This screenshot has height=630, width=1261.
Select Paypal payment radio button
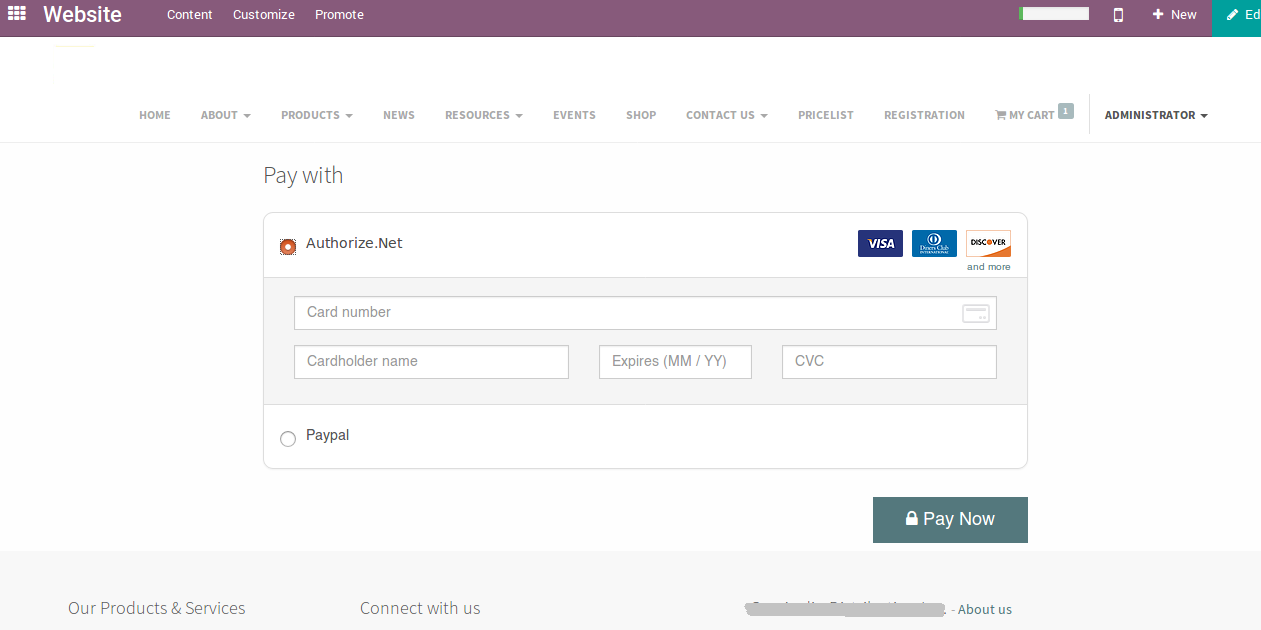pos(288,438)
